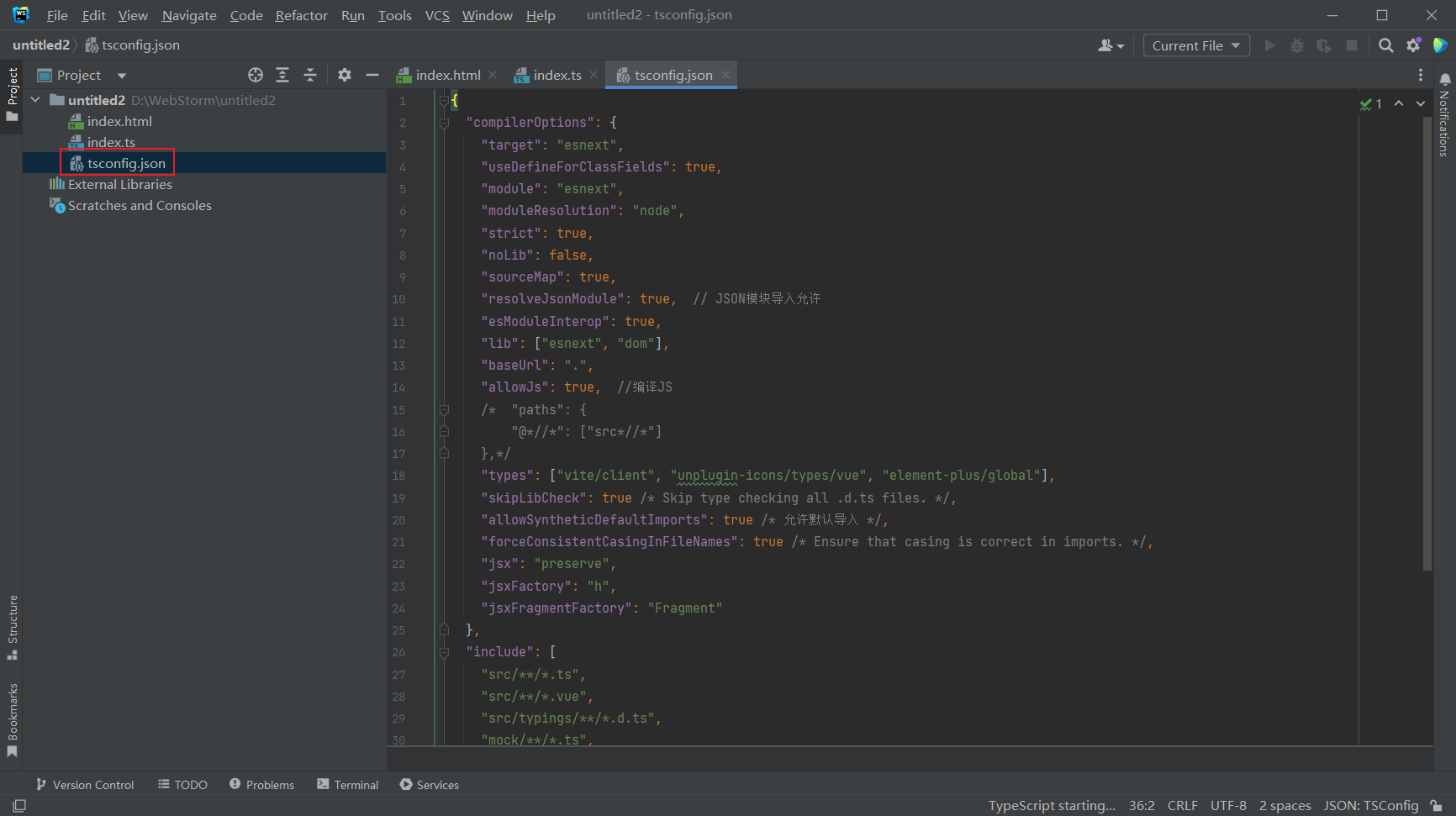Start the Debug icon in the toolbar
This screenshot has width=1456, height=816.
pyautogui.click(x=1297, y=45)
